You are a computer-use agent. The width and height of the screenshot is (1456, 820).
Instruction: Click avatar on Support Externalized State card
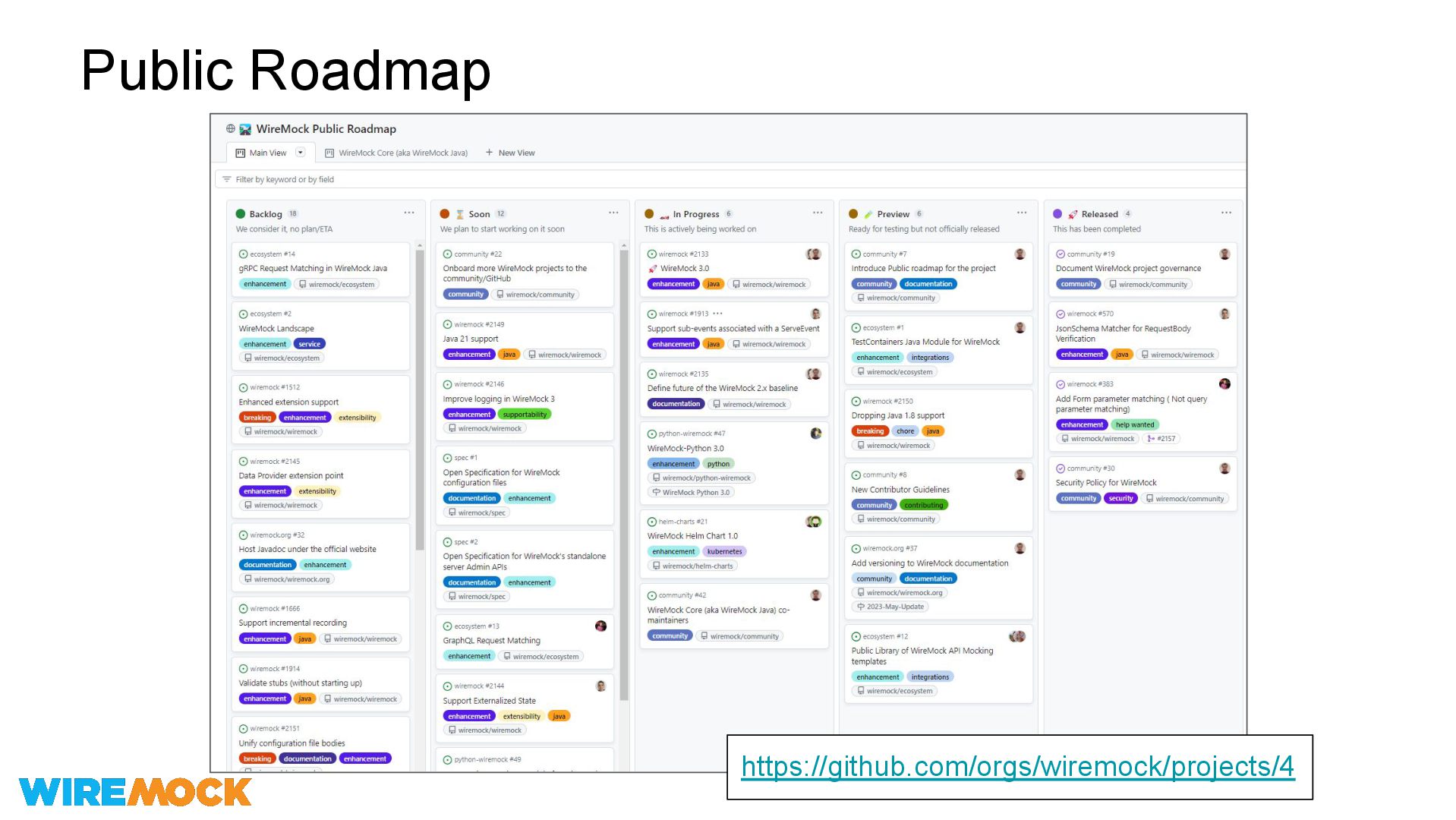pos(600,686)
